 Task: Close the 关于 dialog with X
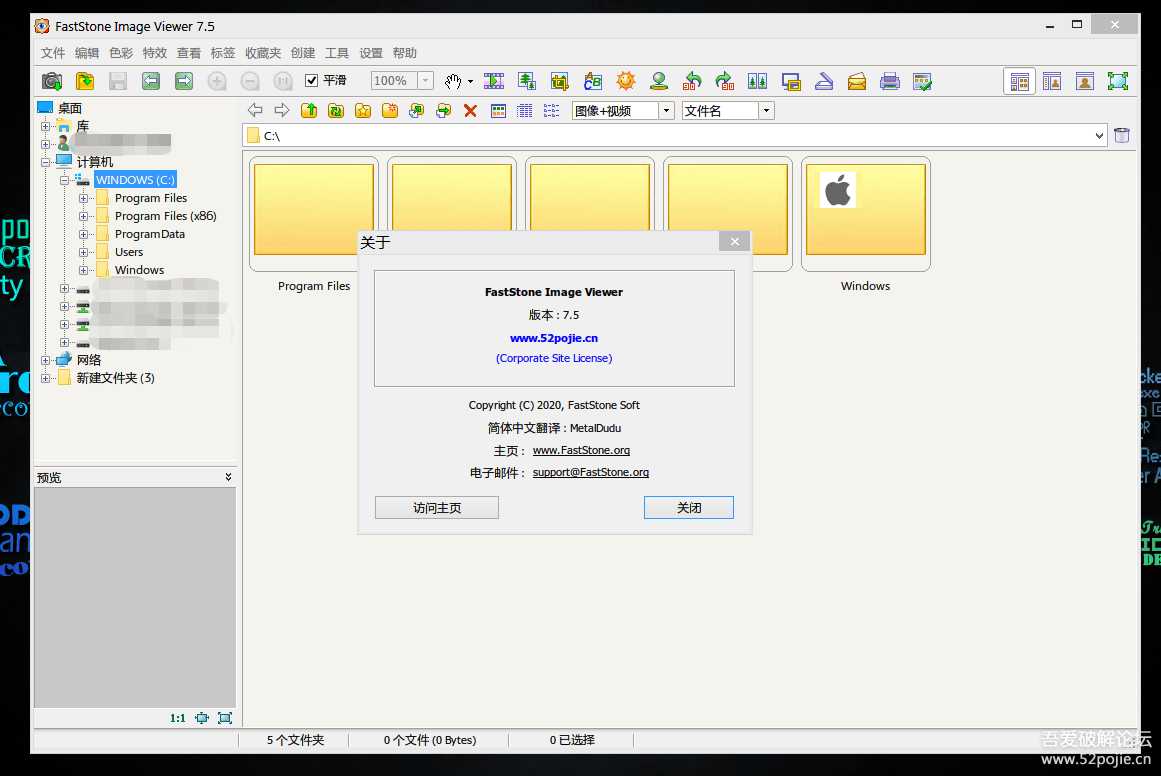tap(735, 241)
